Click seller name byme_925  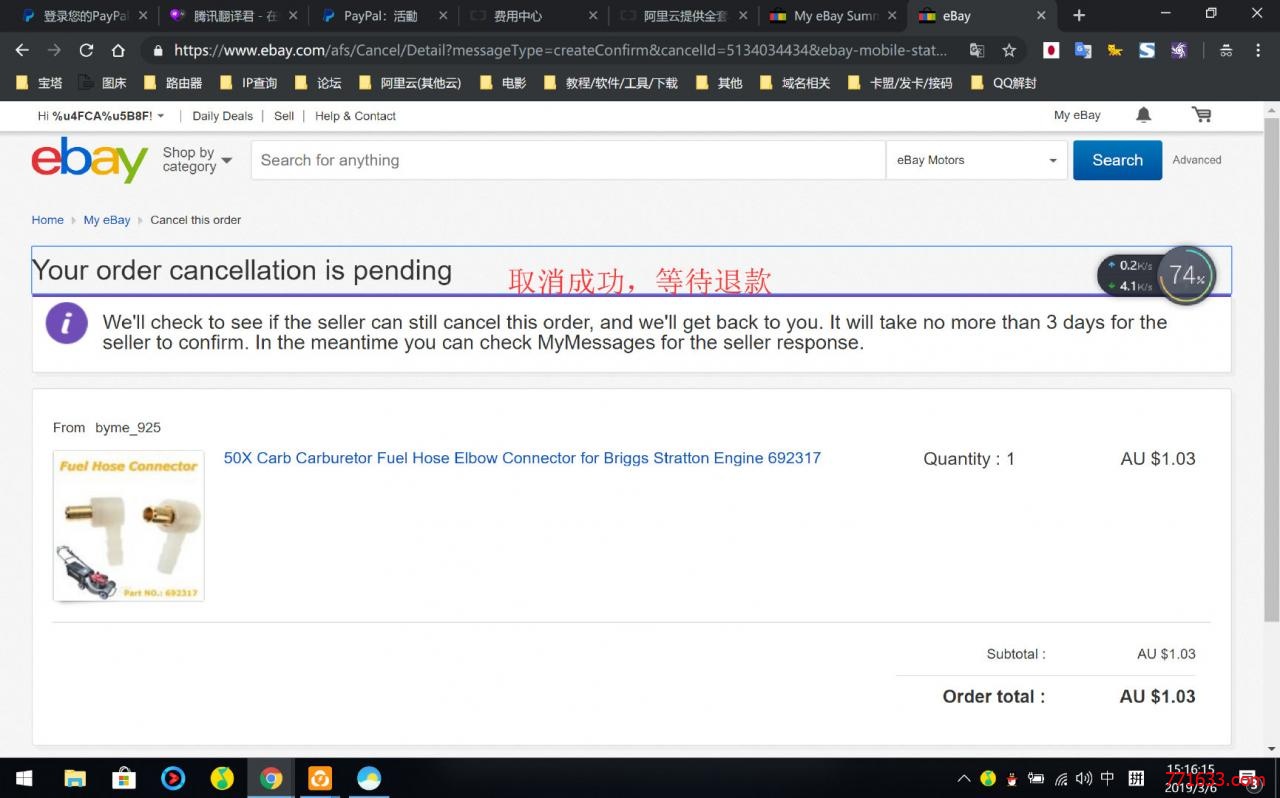(x=128, y=428)
